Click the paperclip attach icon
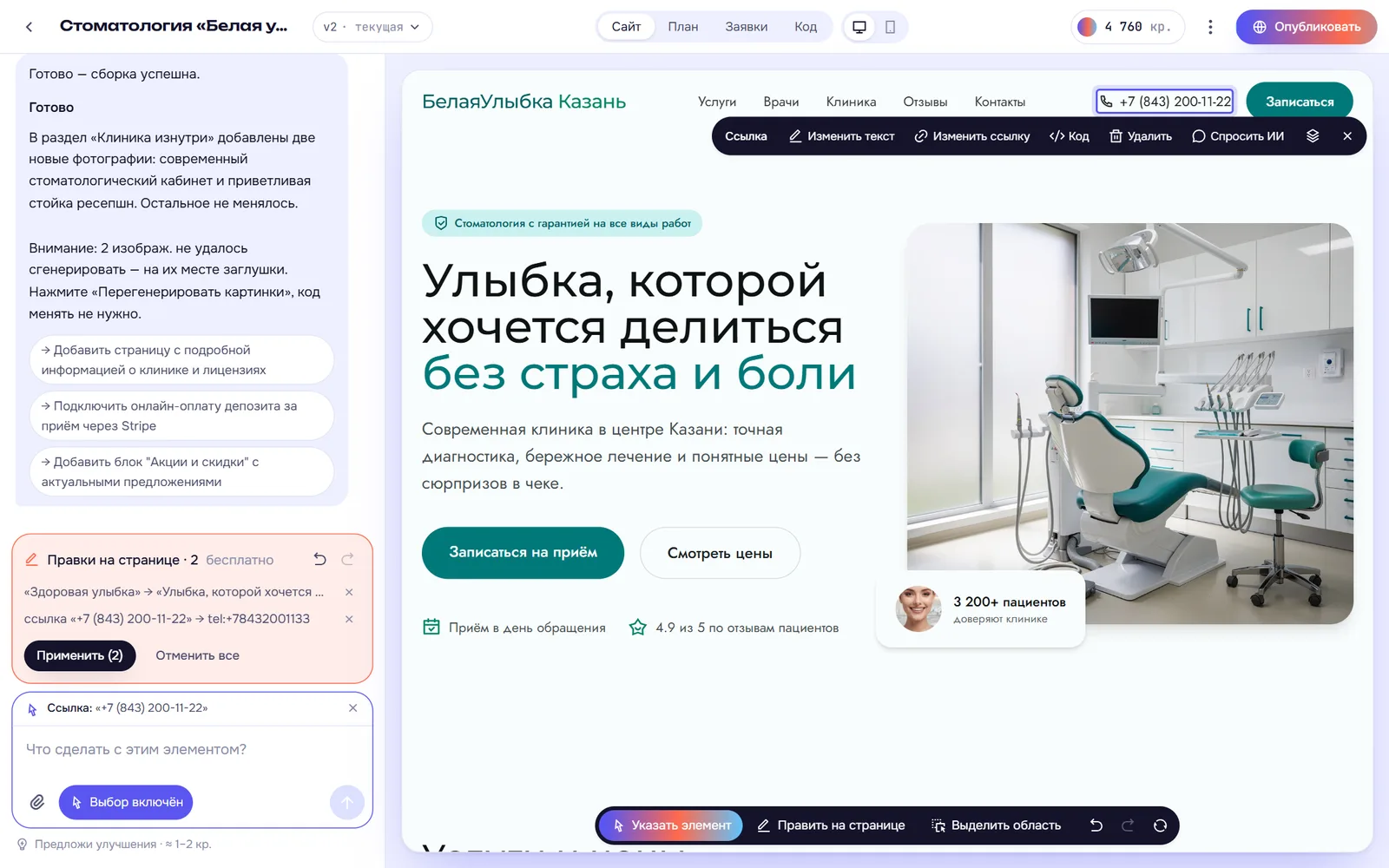The height and width of the screenshot is (868, 1389). coord(37,802)
